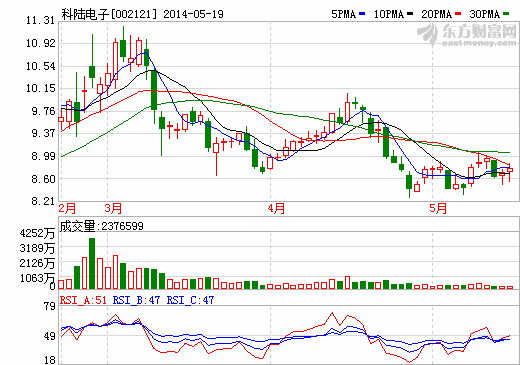
Task: Click the 30PMA legend label
Action: point(485,14)
